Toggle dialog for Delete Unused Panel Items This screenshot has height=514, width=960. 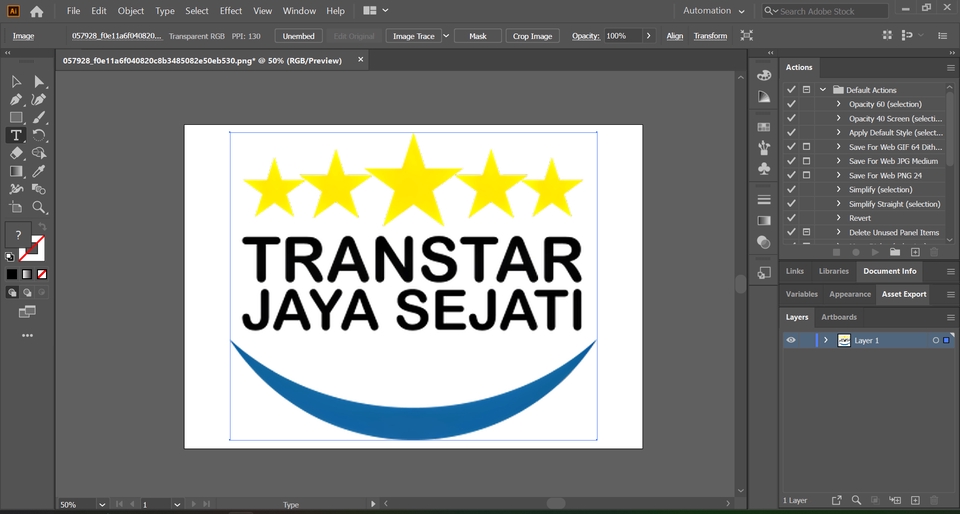click(x=806, y=232)
